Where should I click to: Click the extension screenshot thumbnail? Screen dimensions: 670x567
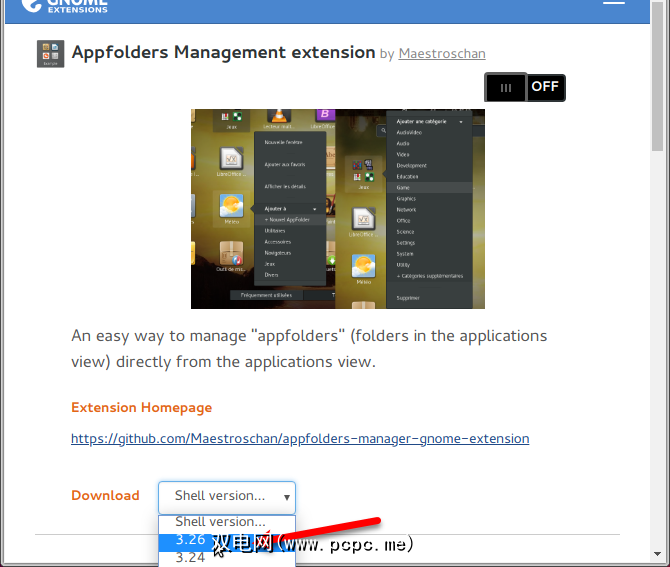338,209
